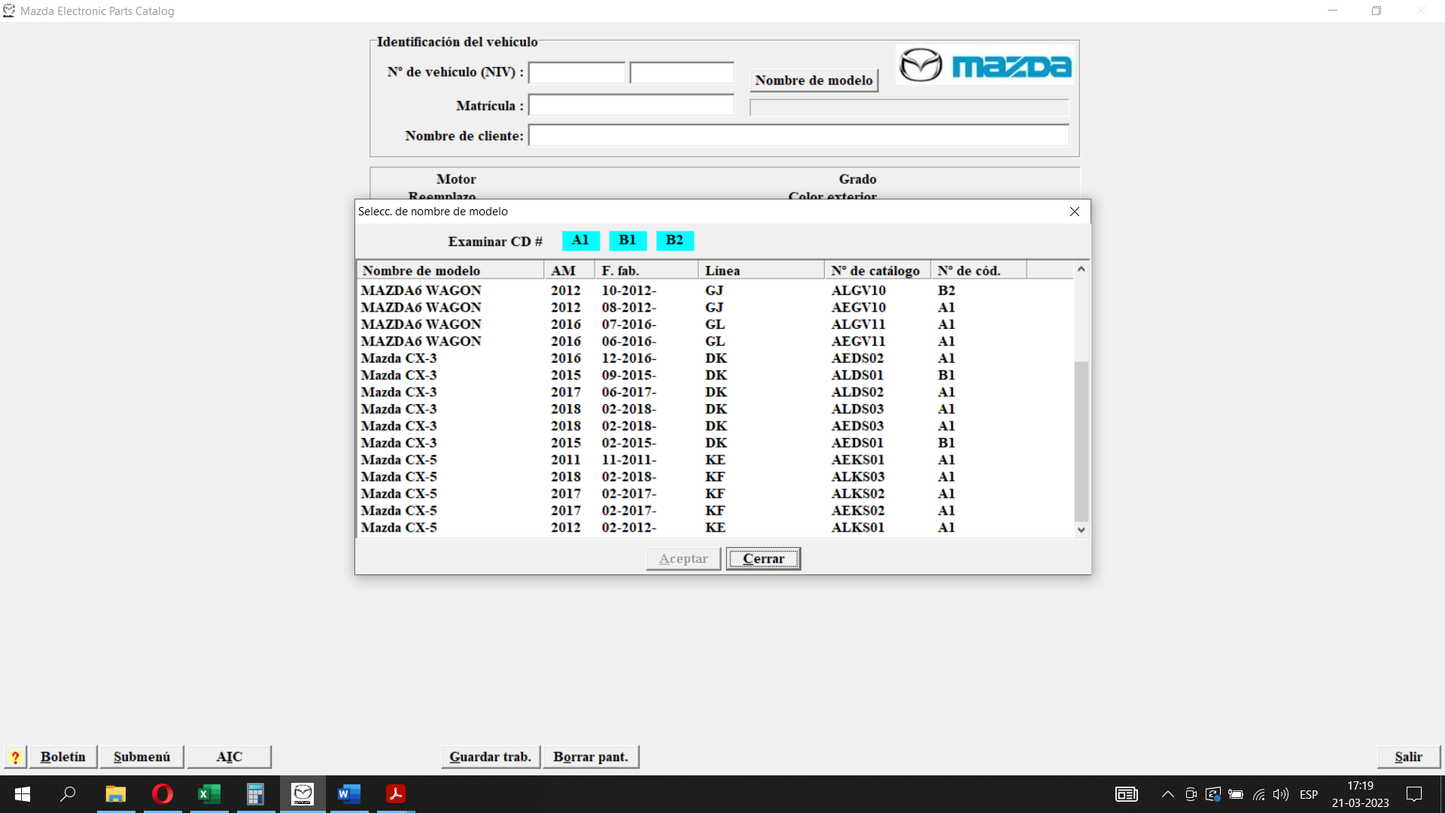Select Mazda CX-3 row AEDS03
This screenshot has width=1445, height=813.
(715, 427)
